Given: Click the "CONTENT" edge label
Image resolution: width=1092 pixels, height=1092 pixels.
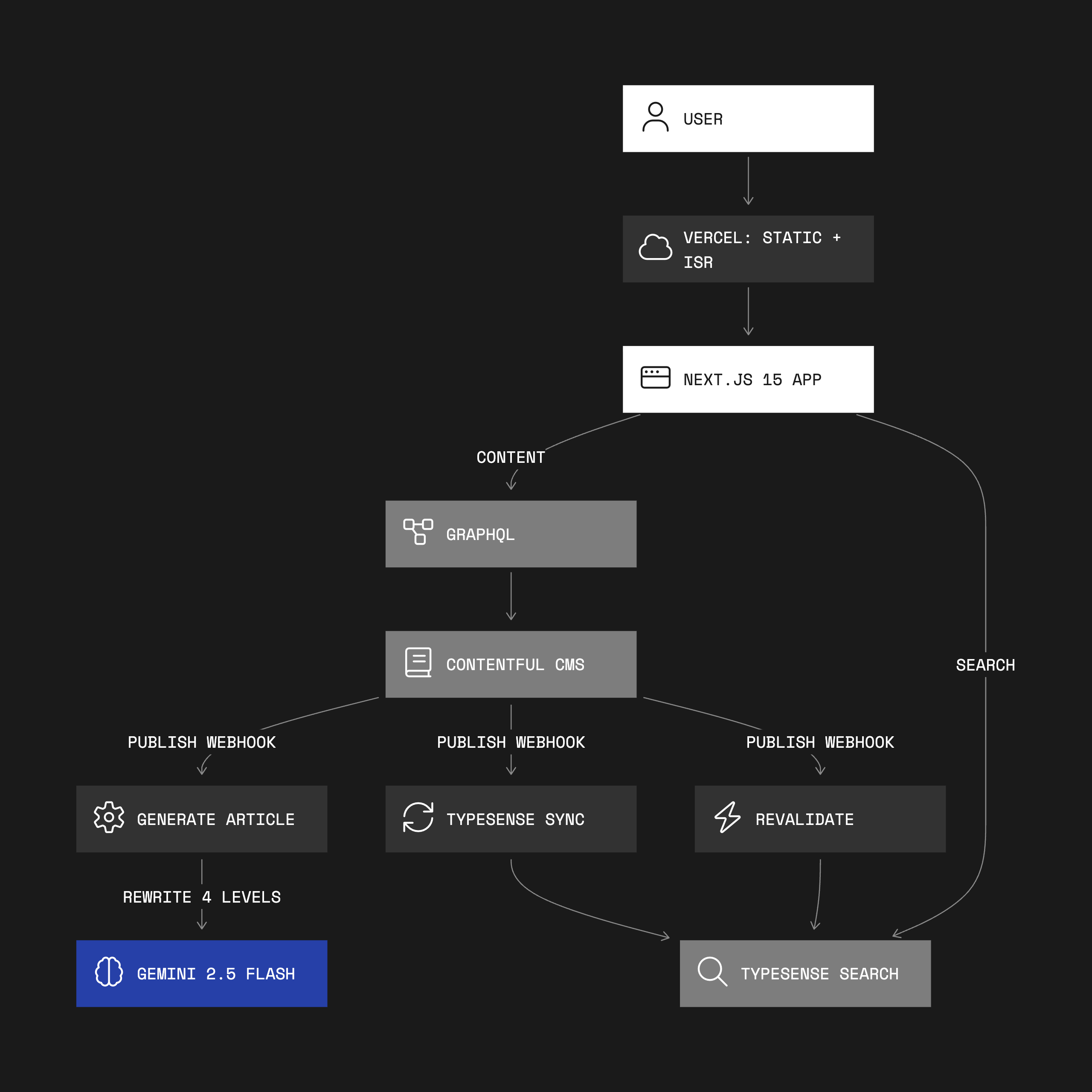Looking at the screenshot, I should point(511,457).
